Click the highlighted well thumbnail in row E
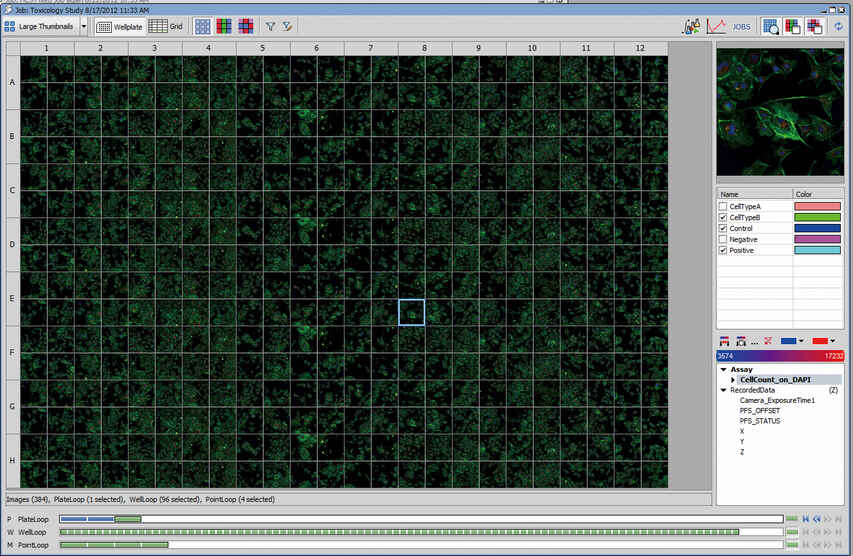This screenshot has height=556, width=853. pyautogui.click(x=411, y=312)
